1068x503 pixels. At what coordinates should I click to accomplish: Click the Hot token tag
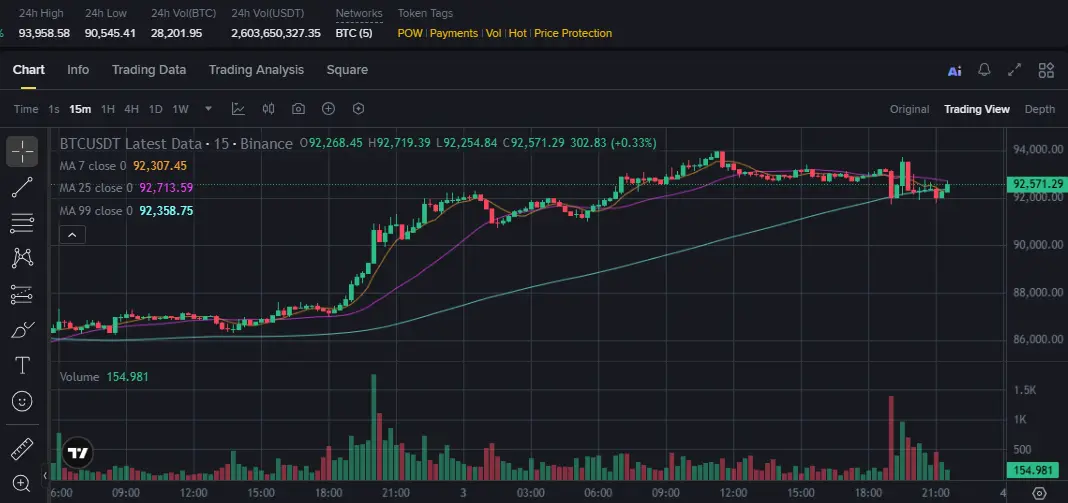coord(518,33)
